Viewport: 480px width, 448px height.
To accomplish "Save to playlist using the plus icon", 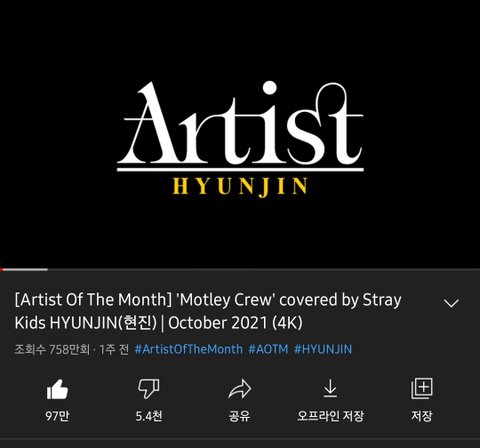I will (422, 388).
